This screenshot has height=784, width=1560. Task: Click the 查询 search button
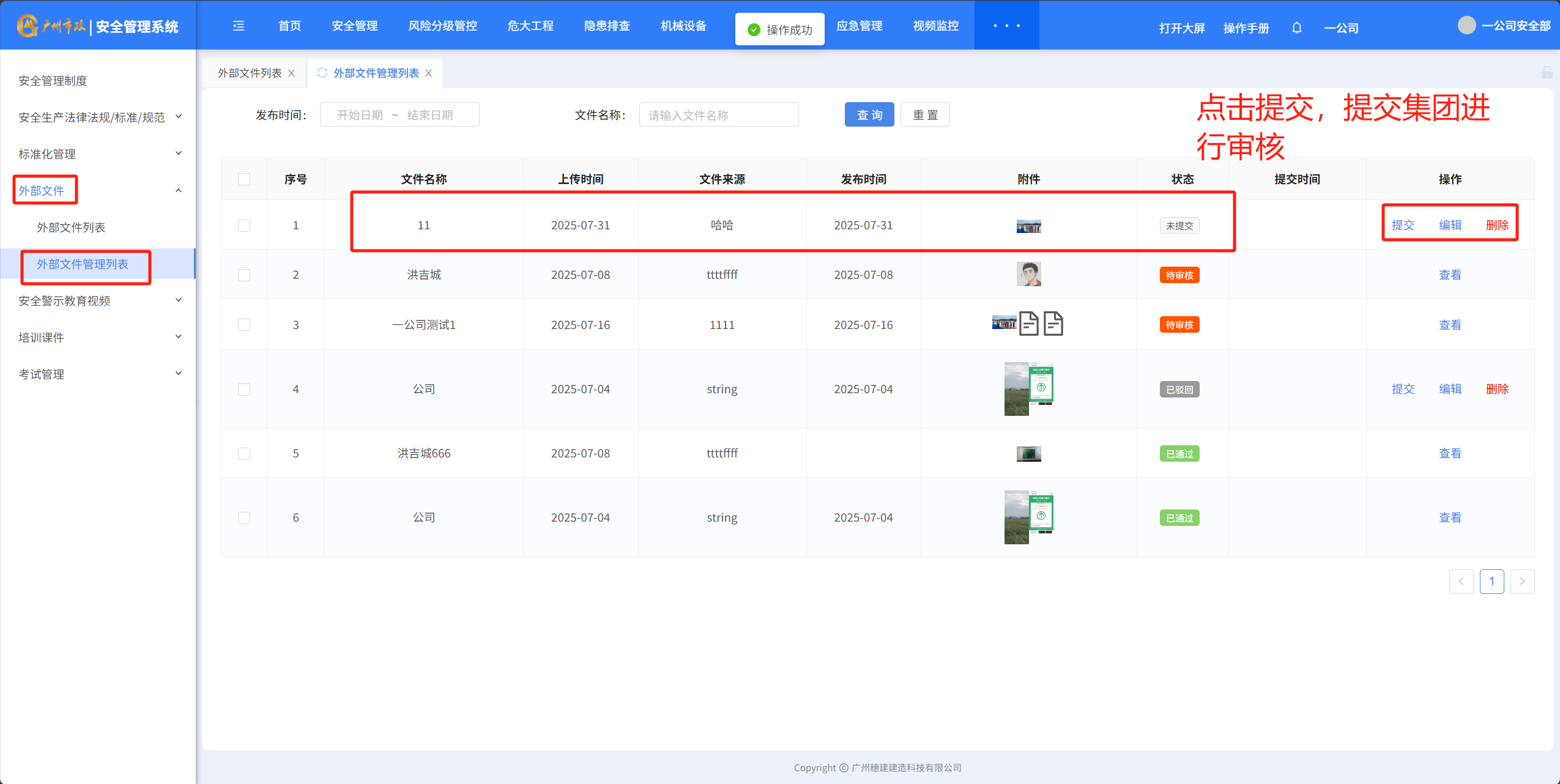tap(869, 115)
